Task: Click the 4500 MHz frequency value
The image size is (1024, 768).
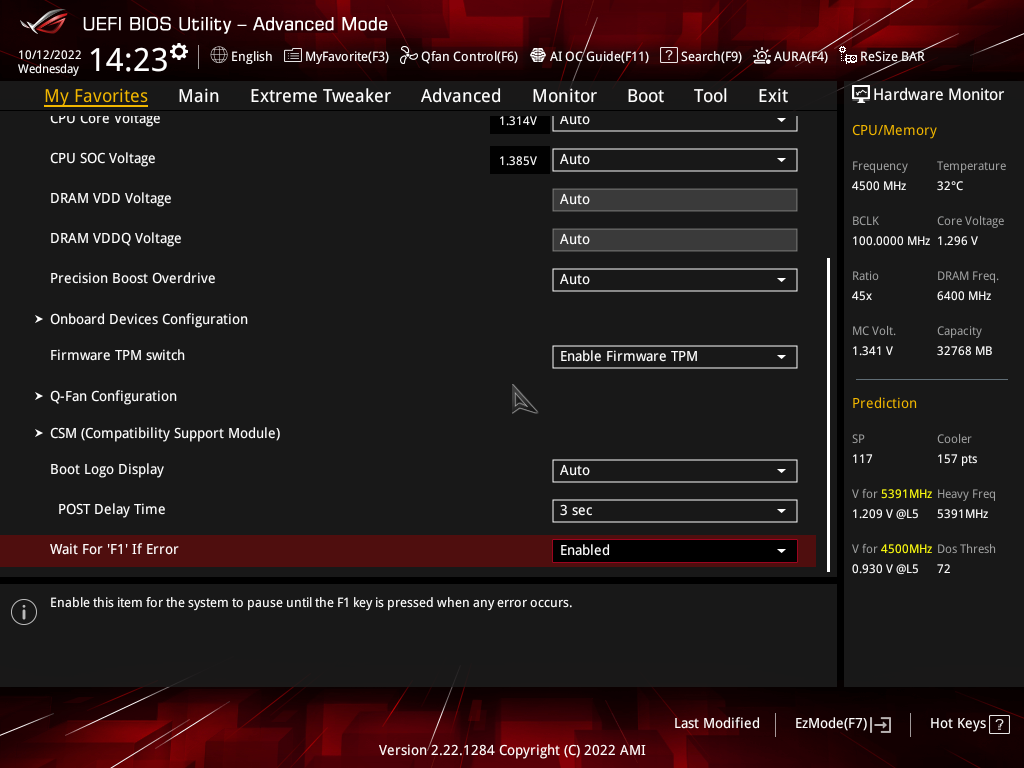Action: coord(879,186)
